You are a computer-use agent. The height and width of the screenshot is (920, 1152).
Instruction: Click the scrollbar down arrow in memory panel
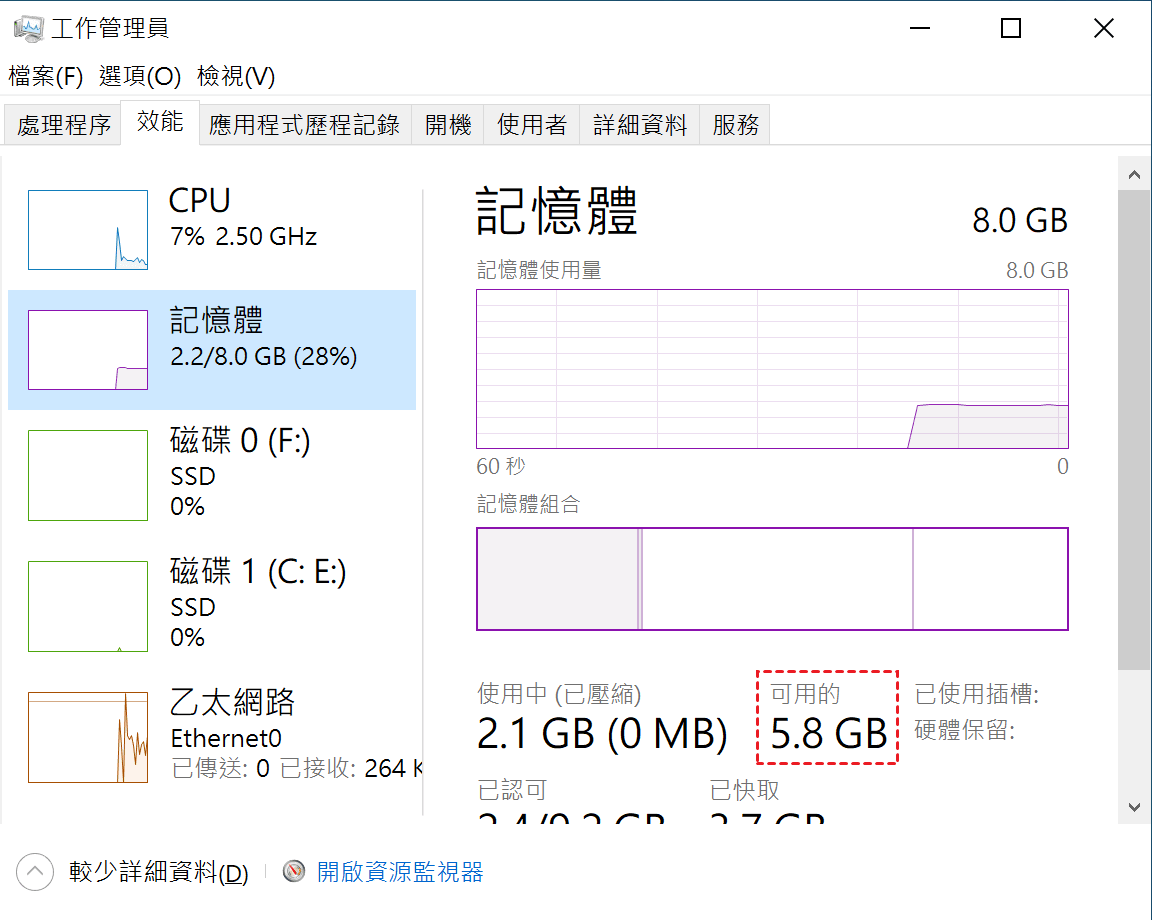[x=1134, y=807]
